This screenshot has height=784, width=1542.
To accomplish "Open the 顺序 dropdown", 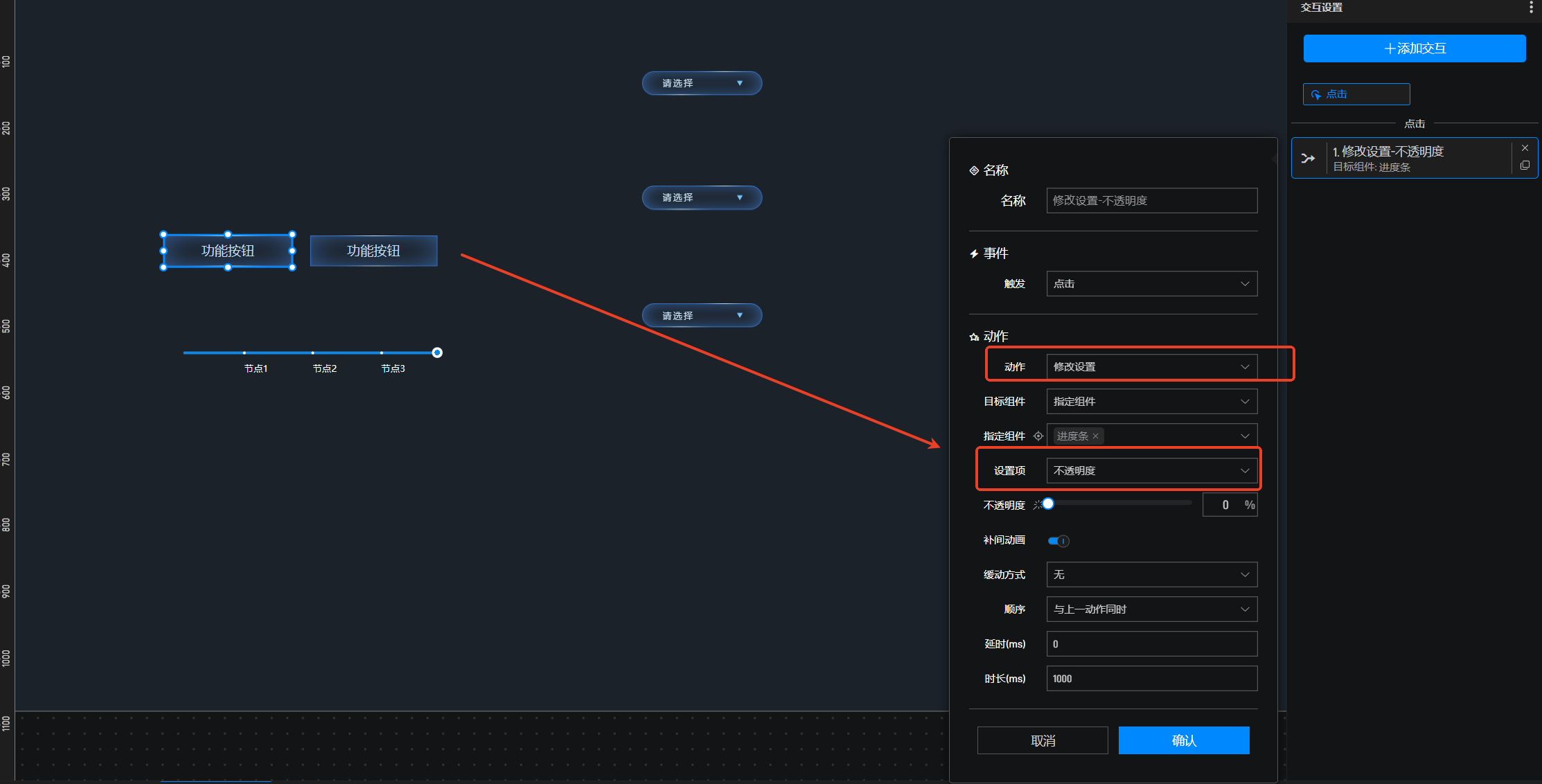I will point(1151,609).
